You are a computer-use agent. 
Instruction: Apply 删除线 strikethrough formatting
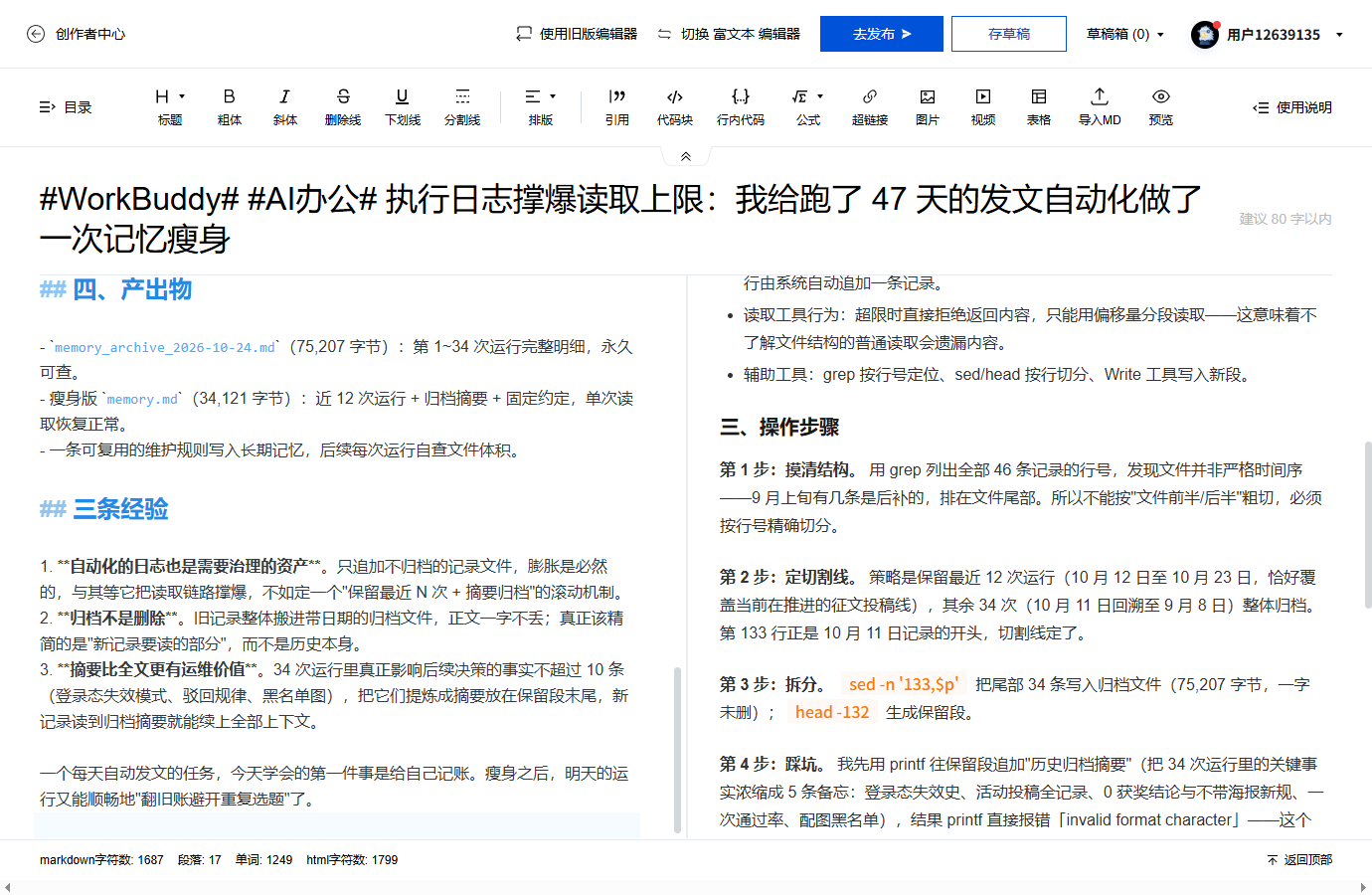(343, 106)
